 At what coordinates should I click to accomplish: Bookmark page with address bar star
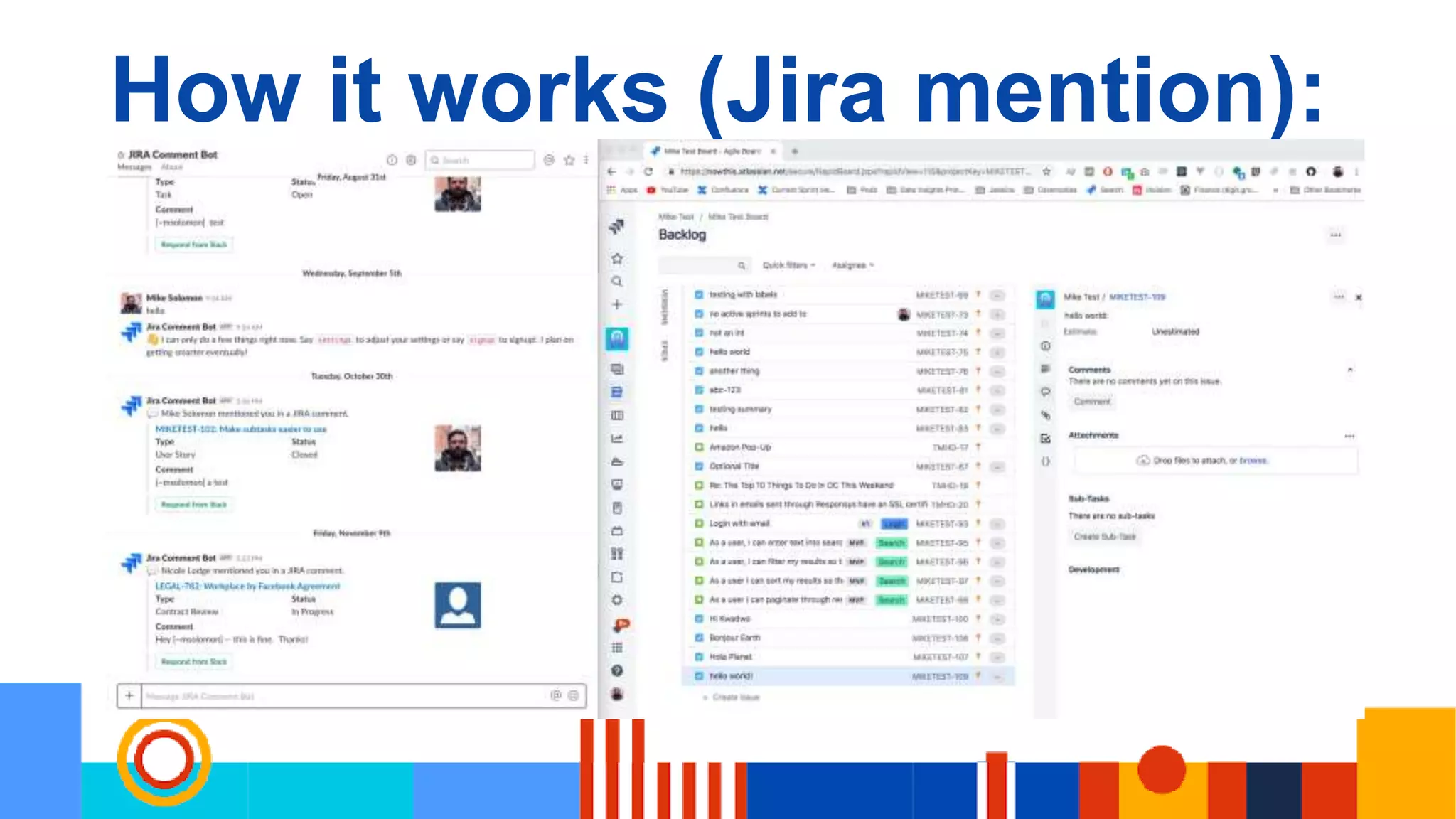coord(1046,171)
